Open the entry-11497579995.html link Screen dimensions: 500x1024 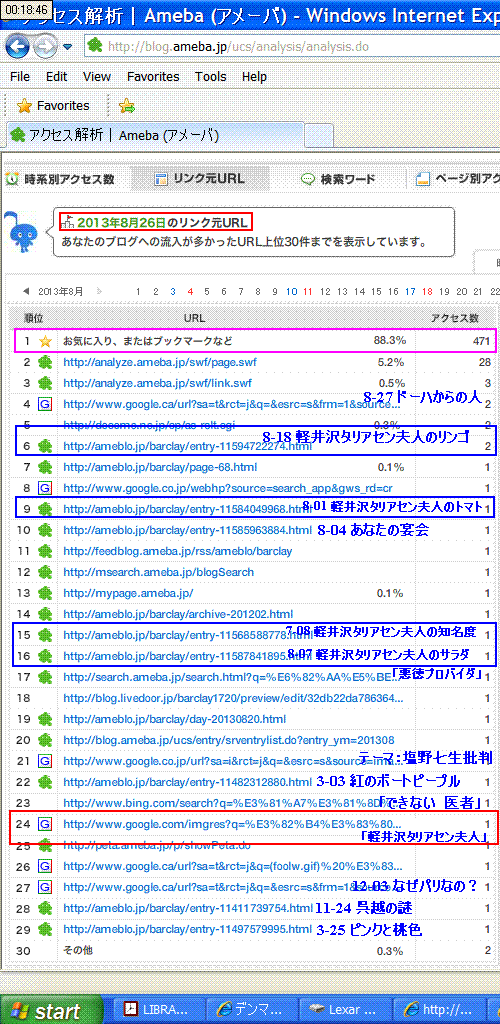click(187, 929)
